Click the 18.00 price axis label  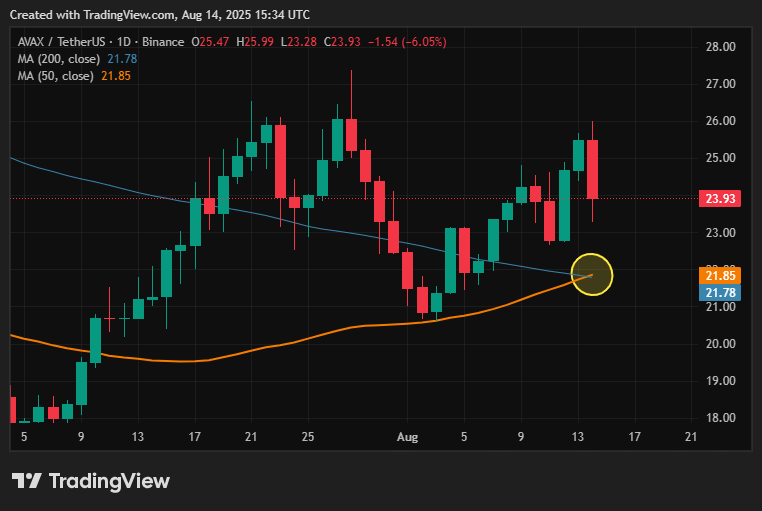coord(721,418)
